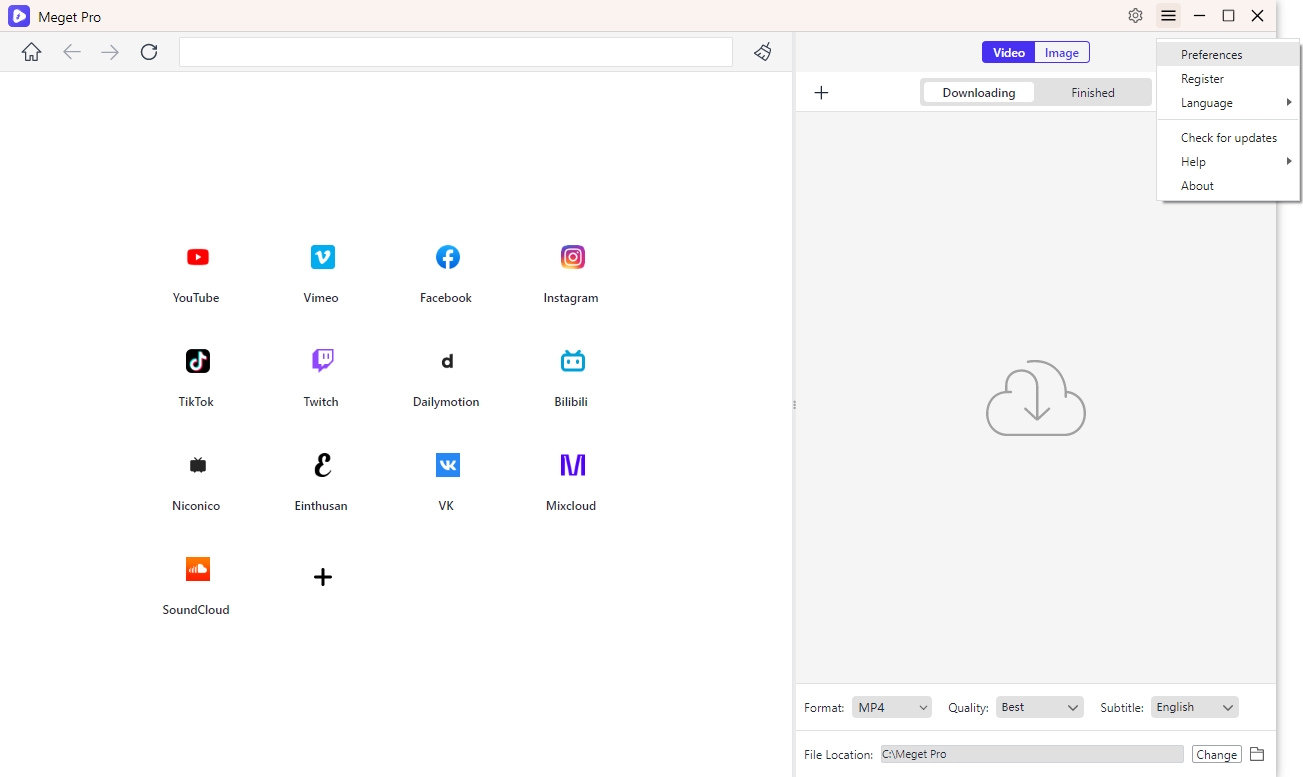
Task: Maximize the Meget Pro window
Action: pos(1228,16)
